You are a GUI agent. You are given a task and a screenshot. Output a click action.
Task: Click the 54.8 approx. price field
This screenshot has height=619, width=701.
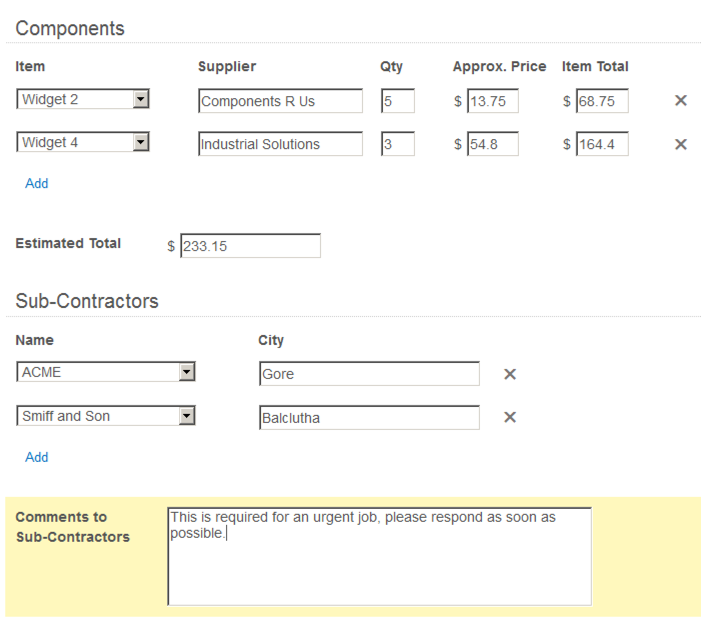tap(492, 144)
